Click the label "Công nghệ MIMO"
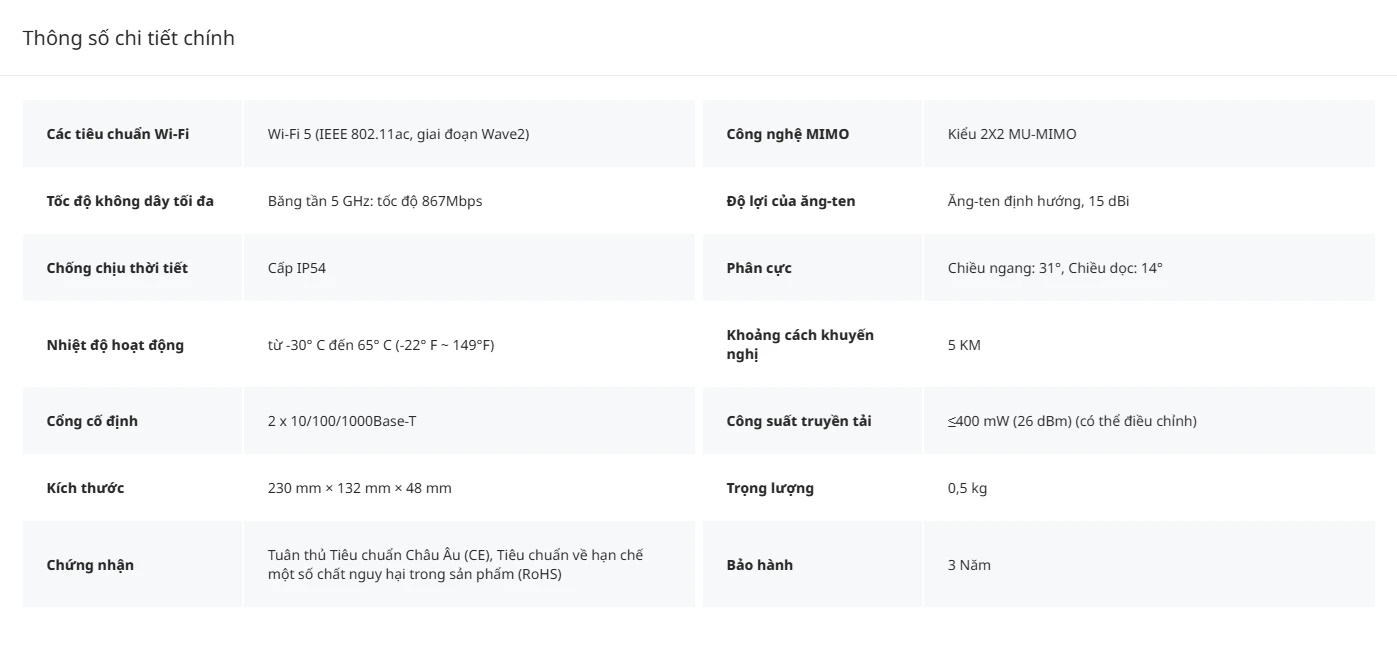Screen dimensions: 1397x670 788,134
